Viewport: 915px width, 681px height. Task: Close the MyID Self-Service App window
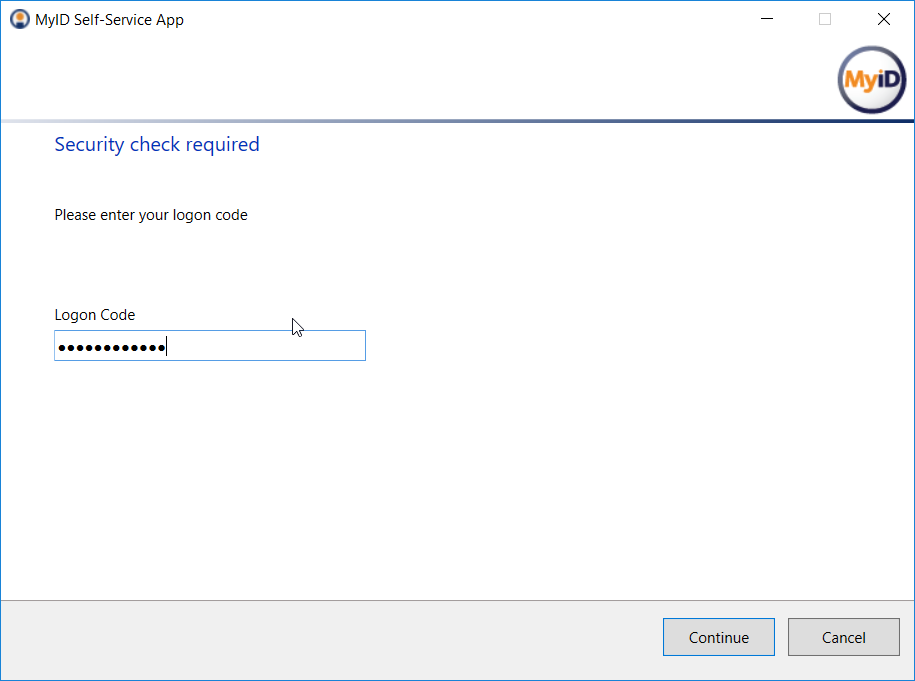click(883, 19)
